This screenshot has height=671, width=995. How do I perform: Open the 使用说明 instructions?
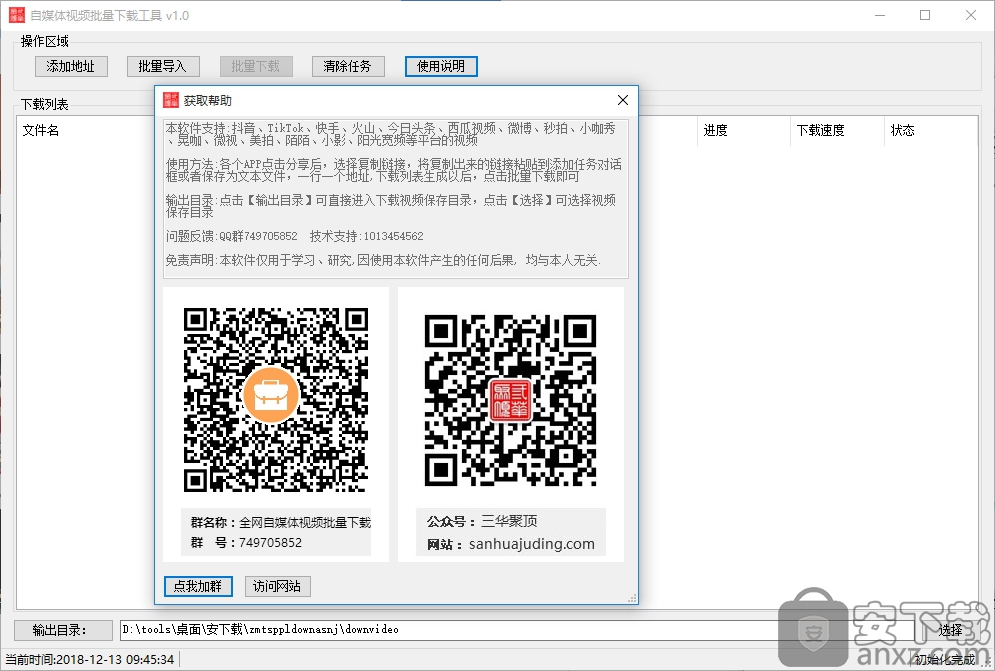pos(441,66)
